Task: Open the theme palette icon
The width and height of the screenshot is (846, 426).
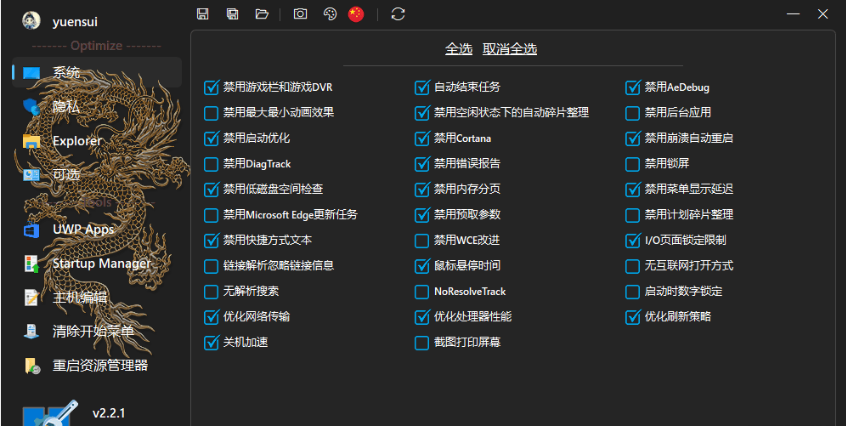Action: pyautogui.click(x=330, y=14)
